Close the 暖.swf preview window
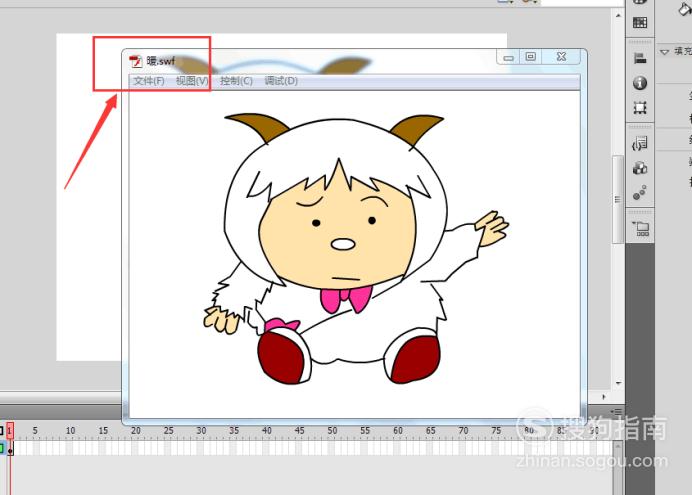The height and width of the screenshot is (495, 692). click(x=561, y=57)
